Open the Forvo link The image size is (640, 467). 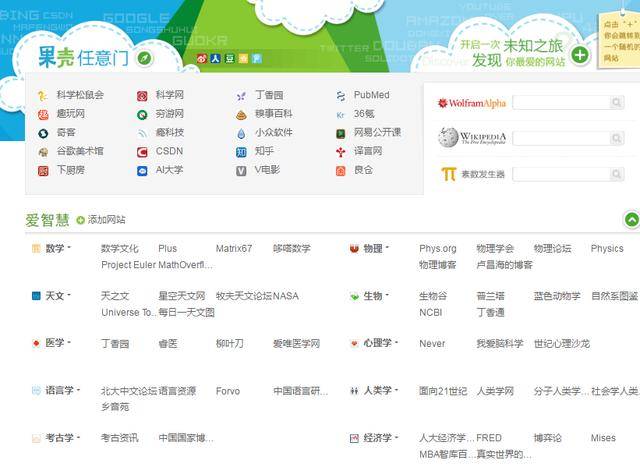point(228,391)
